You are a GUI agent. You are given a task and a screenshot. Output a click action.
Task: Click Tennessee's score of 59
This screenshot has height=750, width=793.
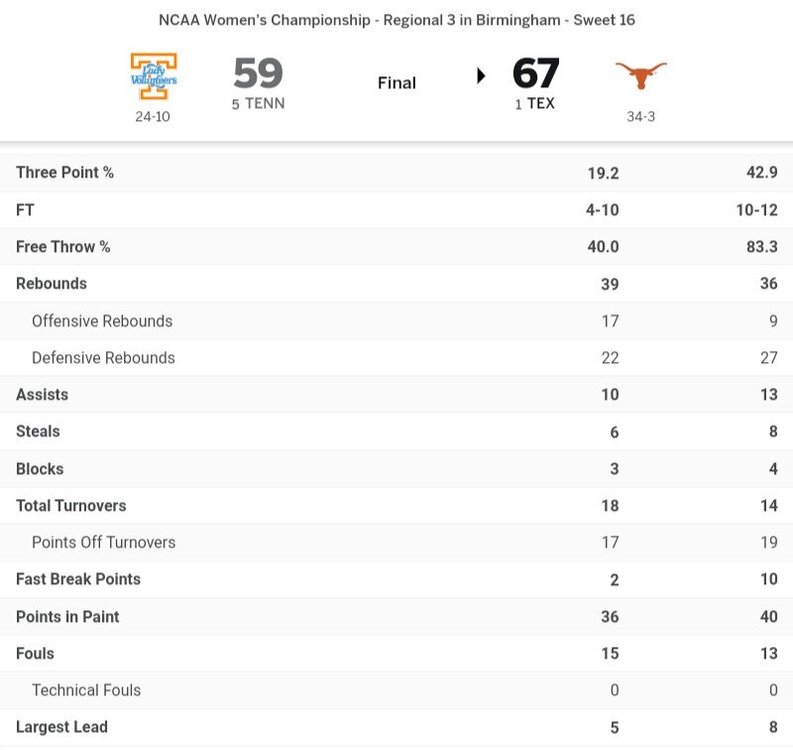click(258, 75)
